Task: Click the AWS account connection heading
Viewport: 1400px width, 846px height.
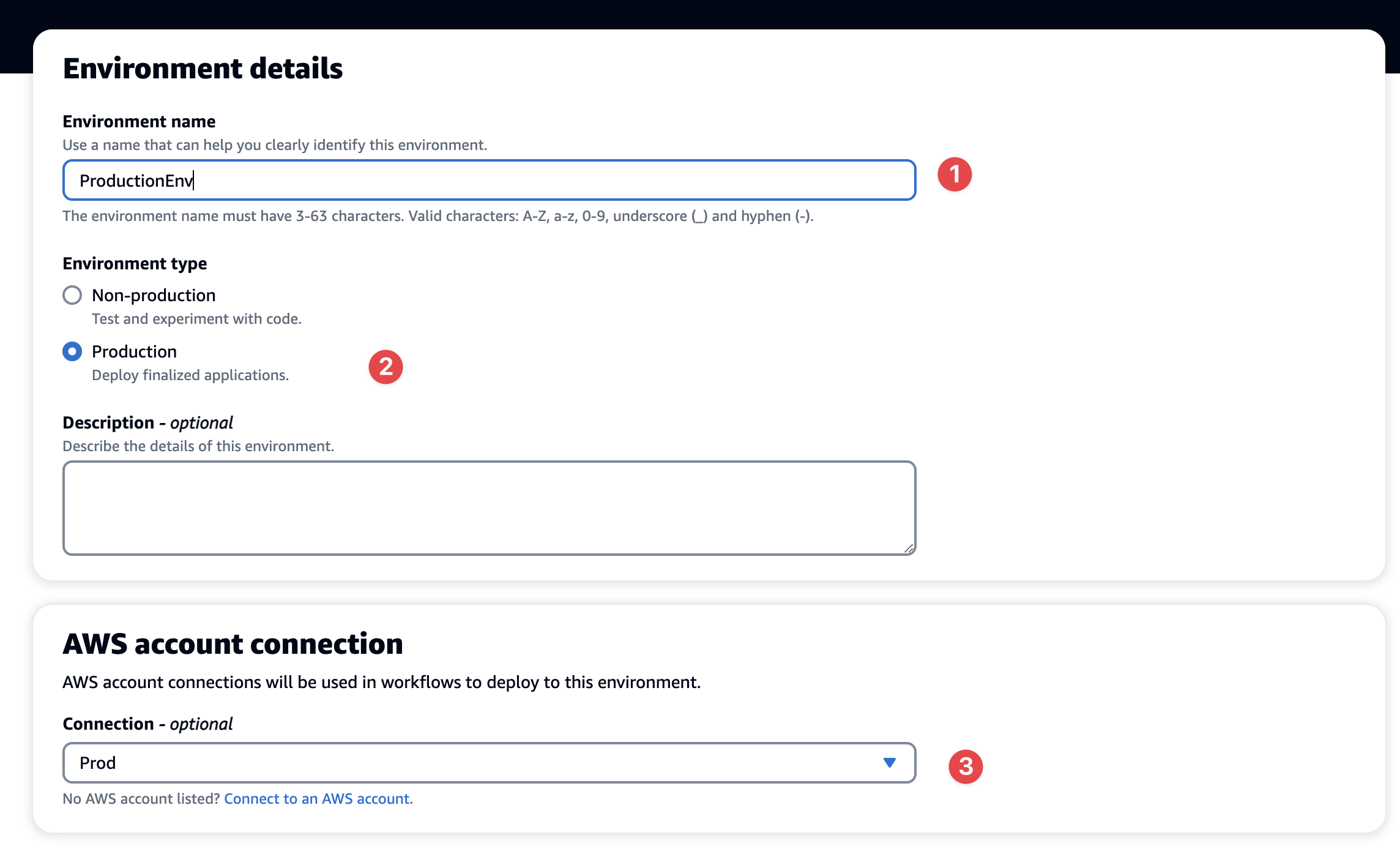Action: [233, 643]
